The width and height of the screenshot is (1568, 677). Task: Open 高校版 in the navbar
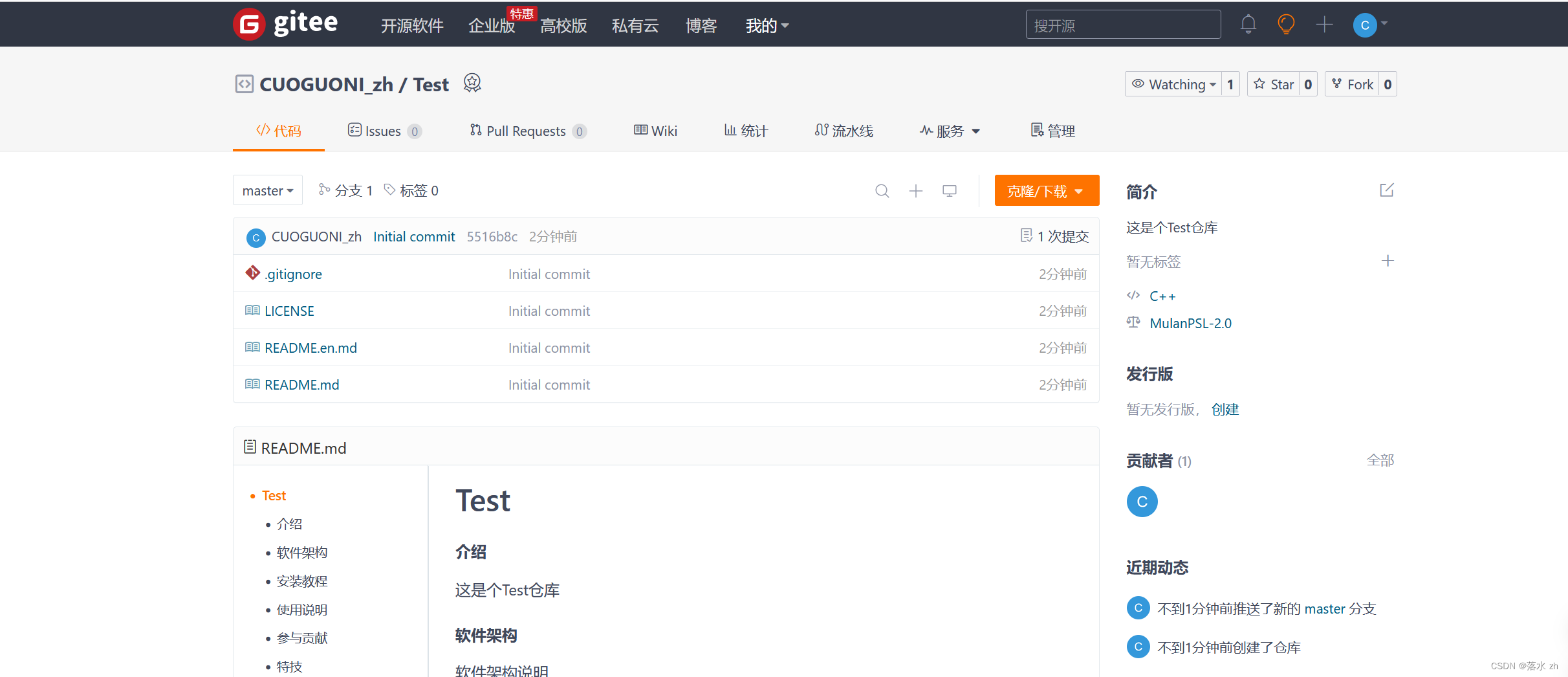pyautogui.click(x=563, y=26)
